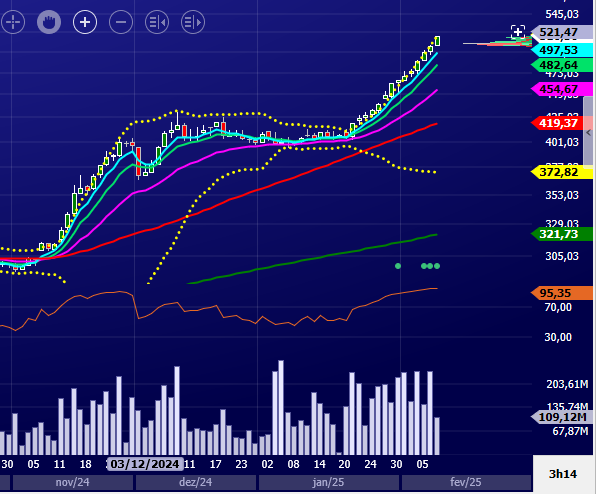Image resolution: width=596 pixels, height=494 pixels.
Task: Expand chart bars toward right icon
Action: (193, 22)
